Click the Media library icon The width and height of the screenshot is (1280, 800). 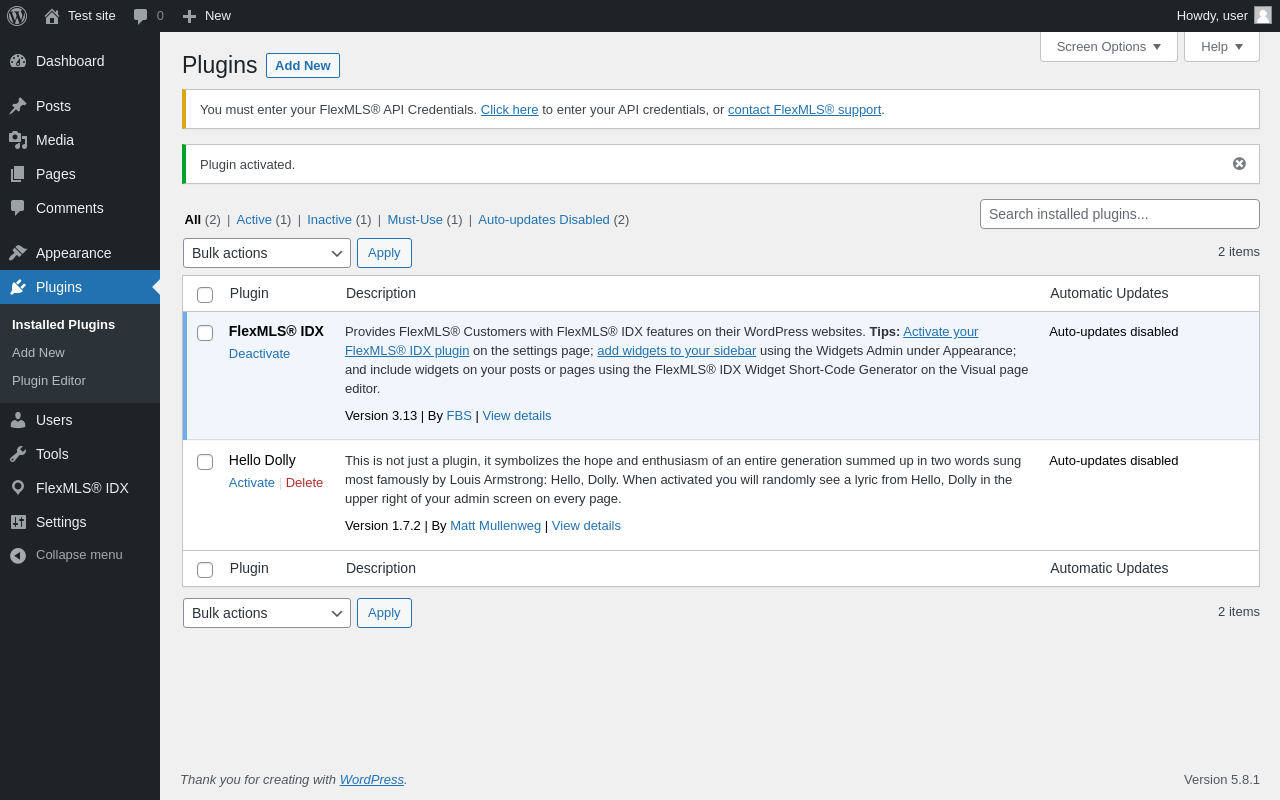tap(18, 140)
